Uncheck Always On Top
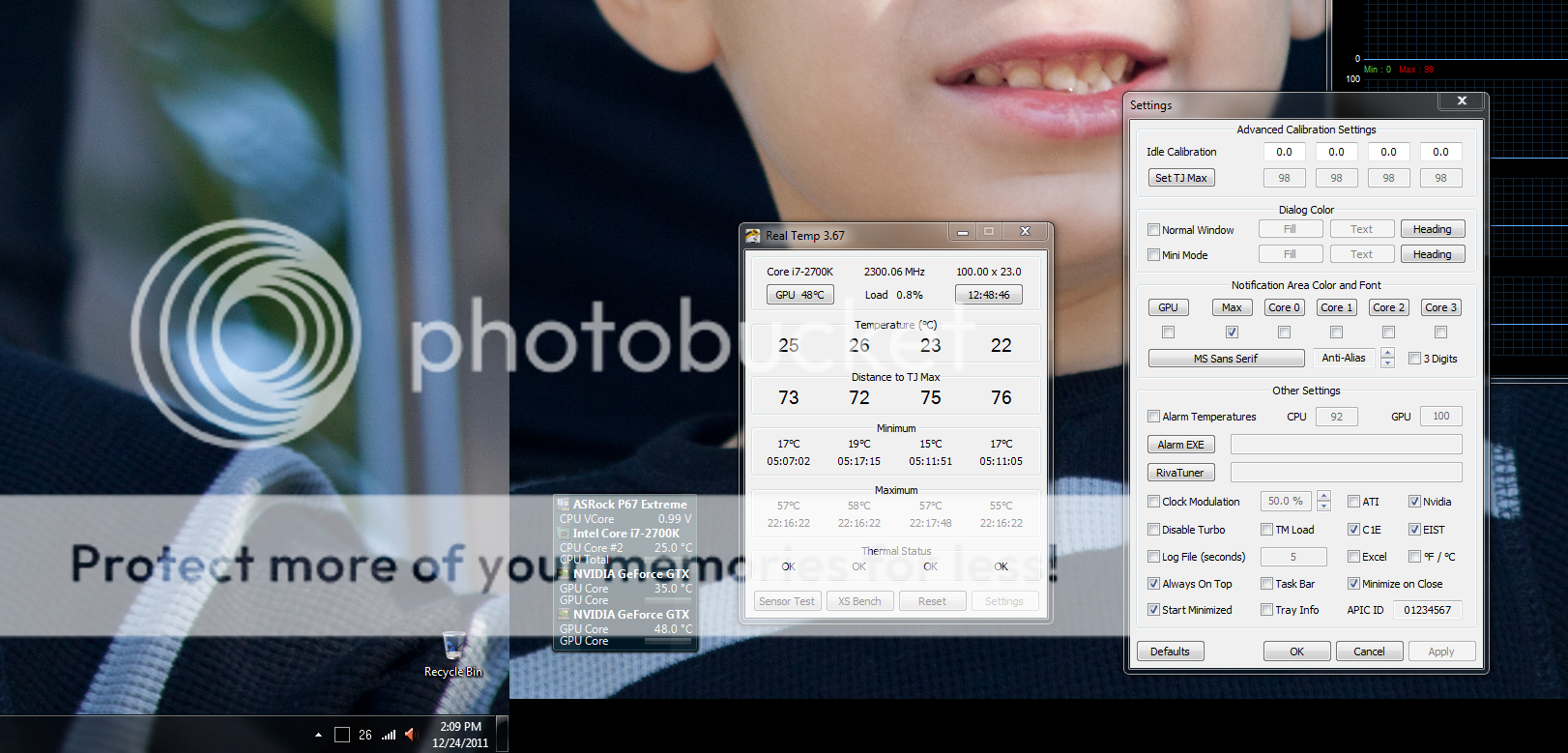This screenshot has width=1568, height=753. 1153,584
